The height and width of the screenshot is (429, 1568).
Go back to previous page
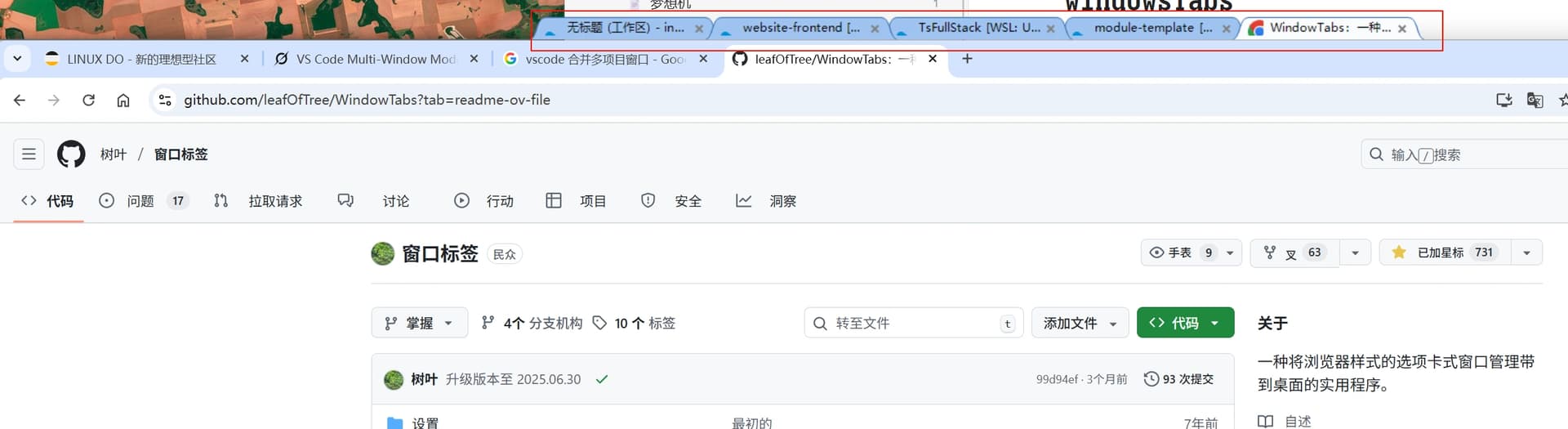click(20, 100)
